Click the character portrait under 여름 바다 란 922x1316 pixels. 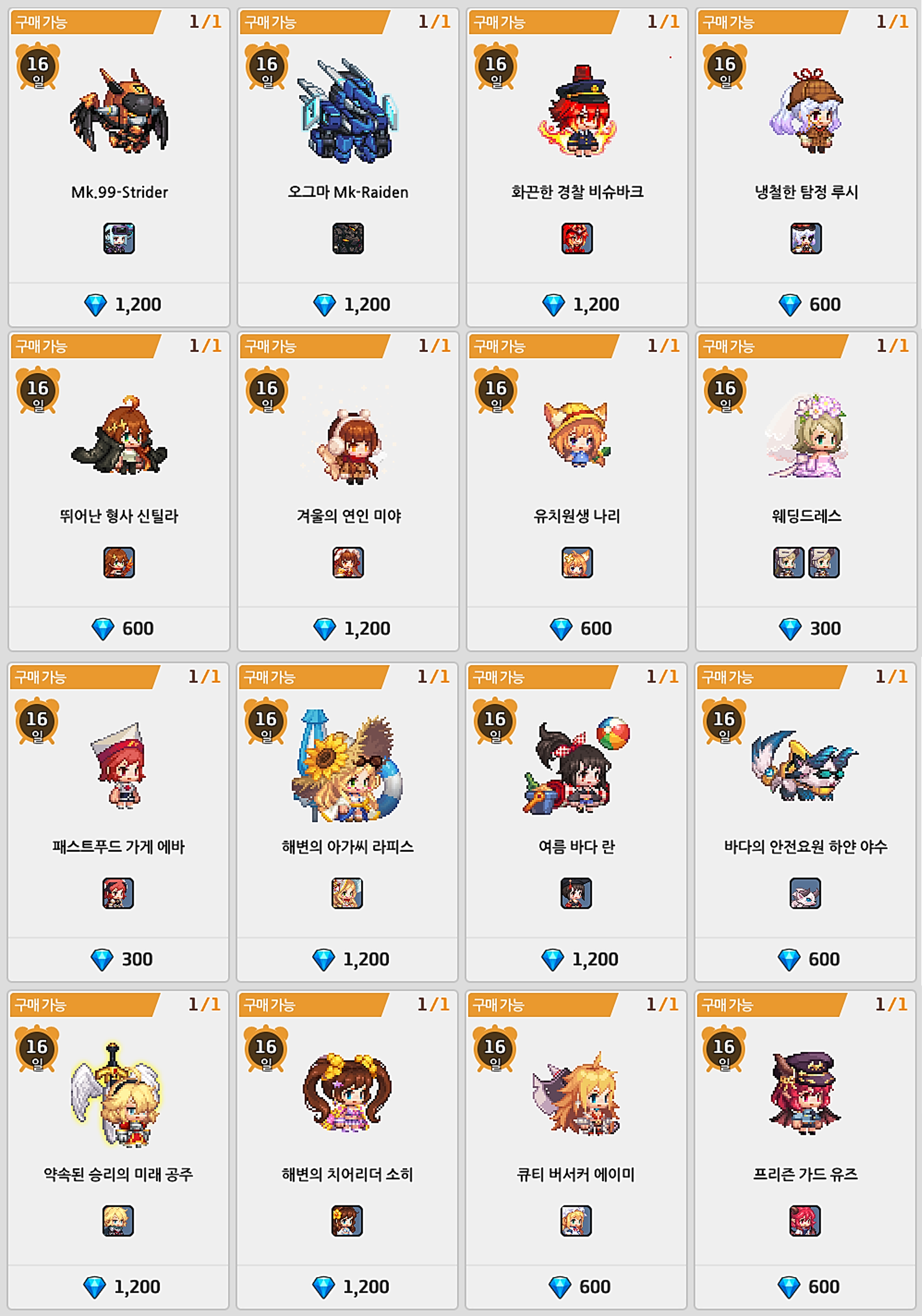pos(576,893)
